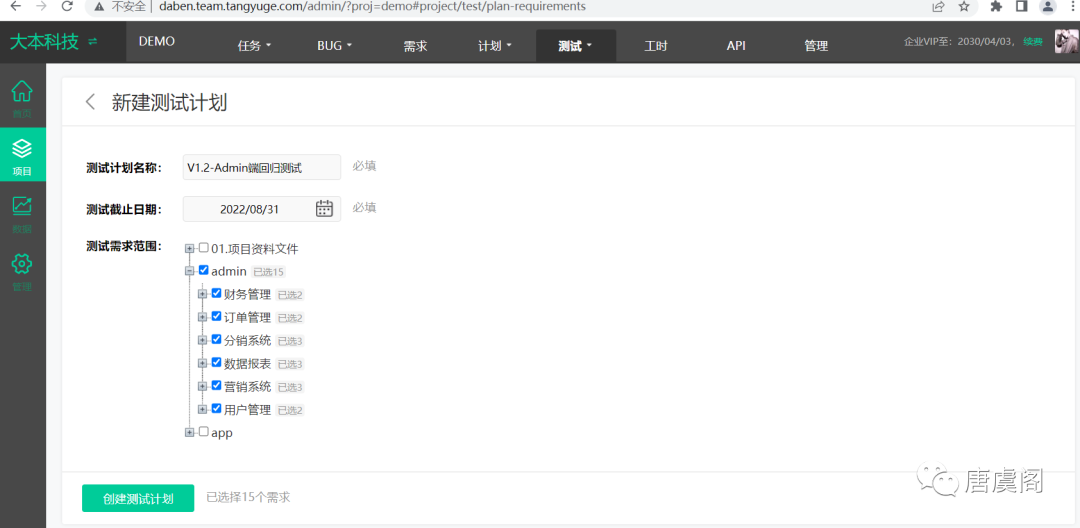Expand the 营销系统 tree node
Image resolution: width=1080 pixels, height=528 pixels.
click(202, 387)
